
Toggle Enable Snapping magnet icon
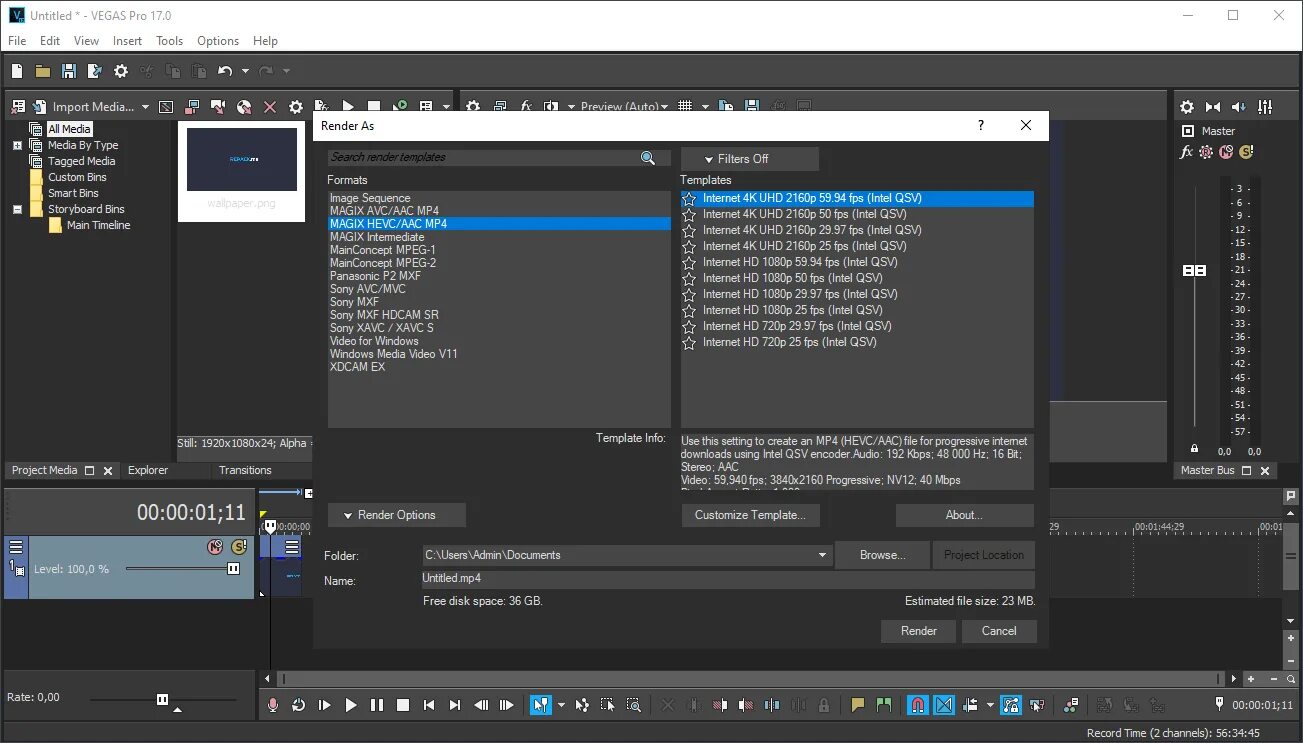(918, 705)
